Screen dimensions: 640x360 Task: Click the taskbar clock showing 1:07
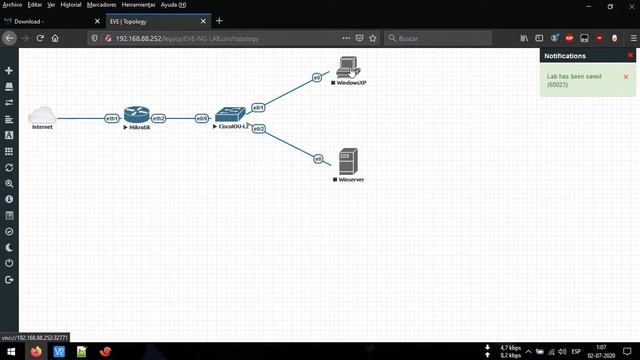pyautogui.click(x=601, y=351)
